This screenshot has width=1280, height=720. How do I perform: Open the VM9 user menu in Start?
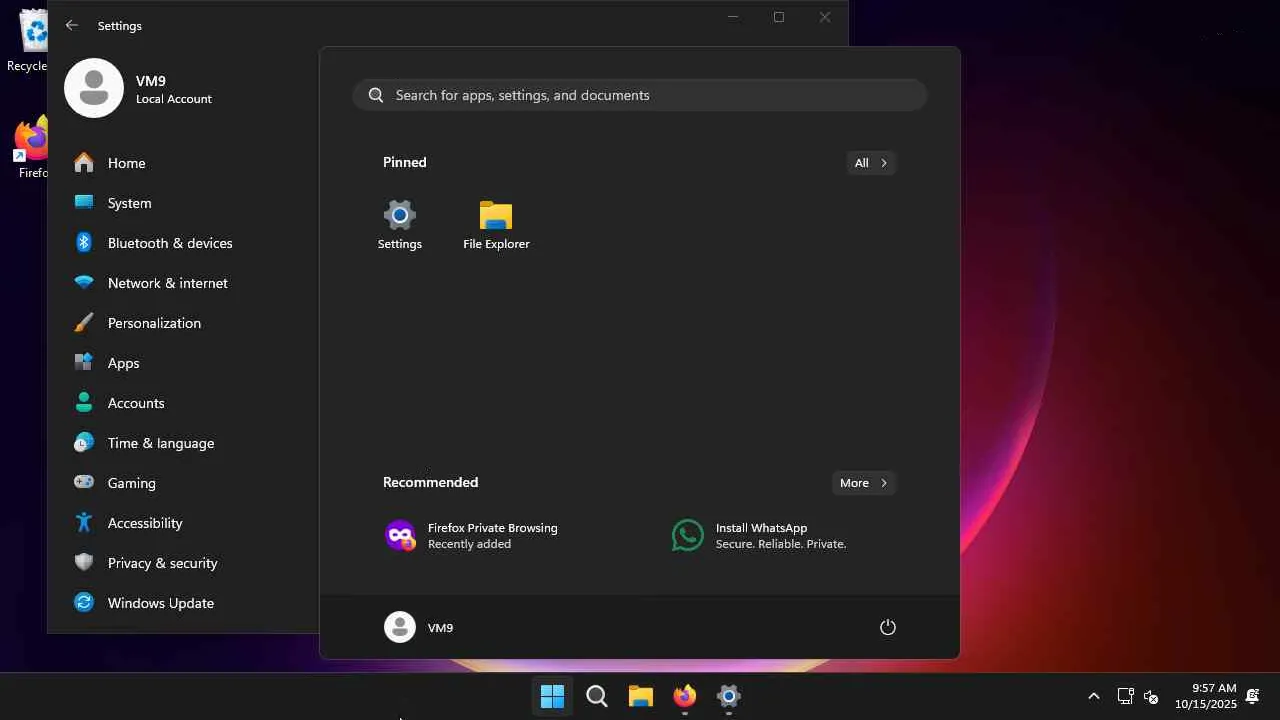(x=419, y=627)
